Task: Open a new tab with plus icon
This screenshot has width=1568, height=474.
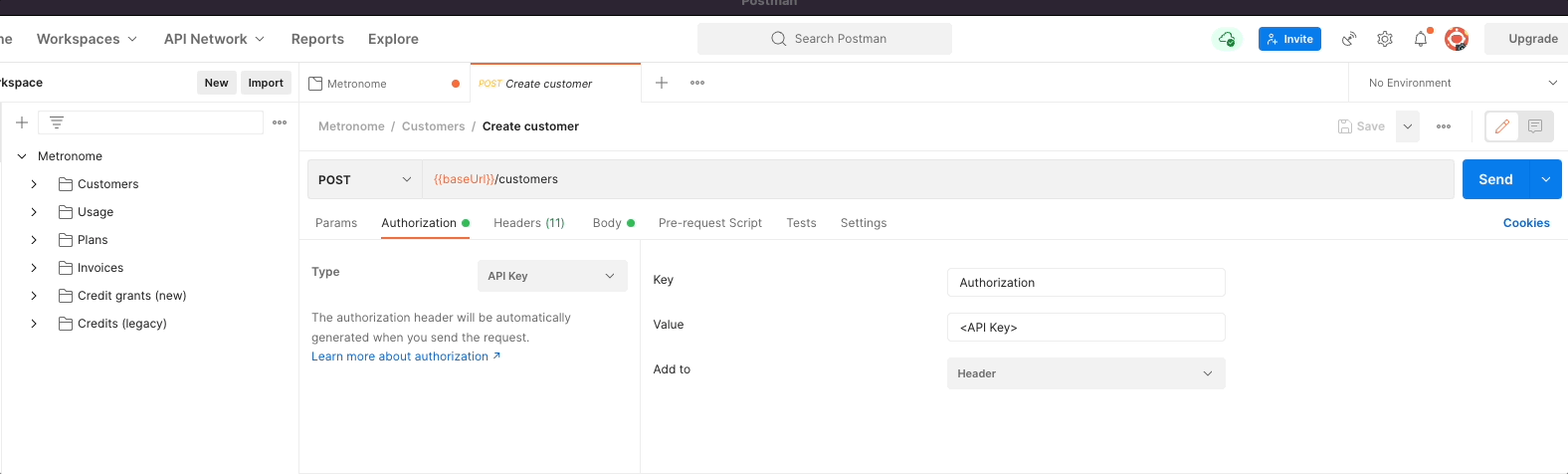Action: click(662, 83)
